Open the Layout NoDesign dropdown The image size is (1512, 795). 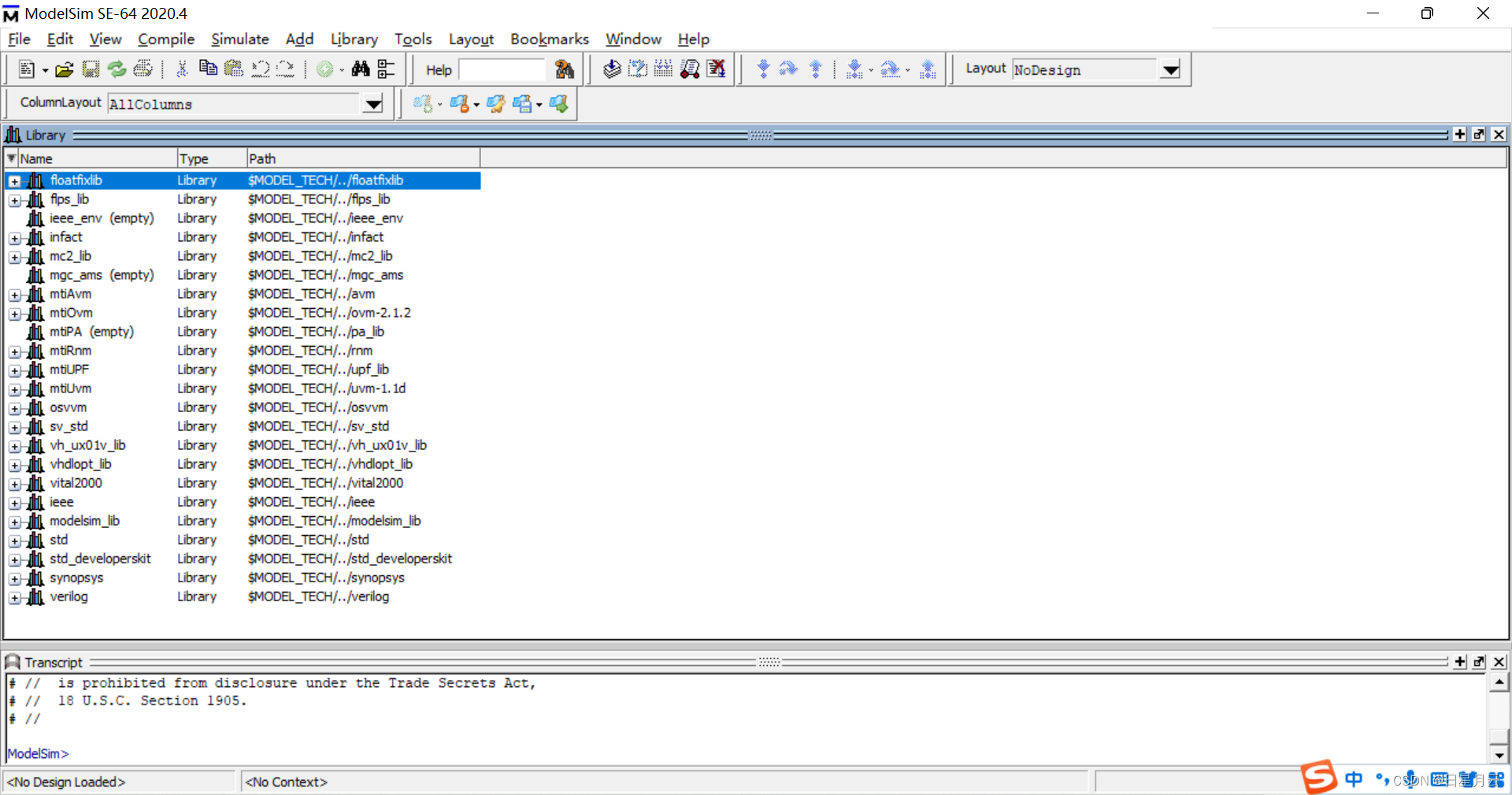1171,70
